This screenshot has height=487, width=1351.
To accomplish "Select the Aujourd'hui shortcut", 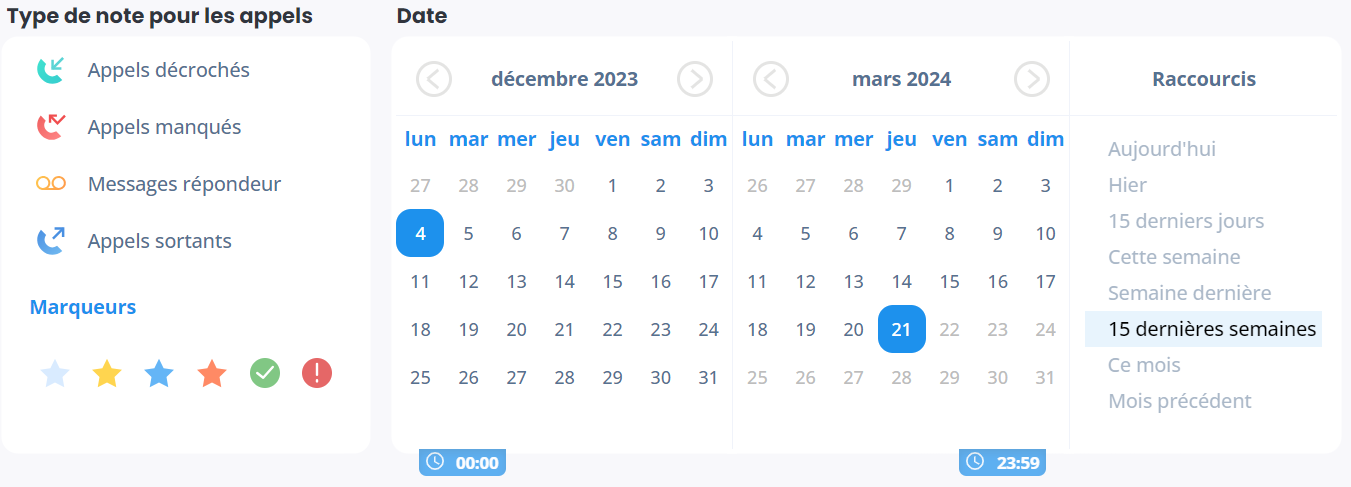I will pos(1162,149).
